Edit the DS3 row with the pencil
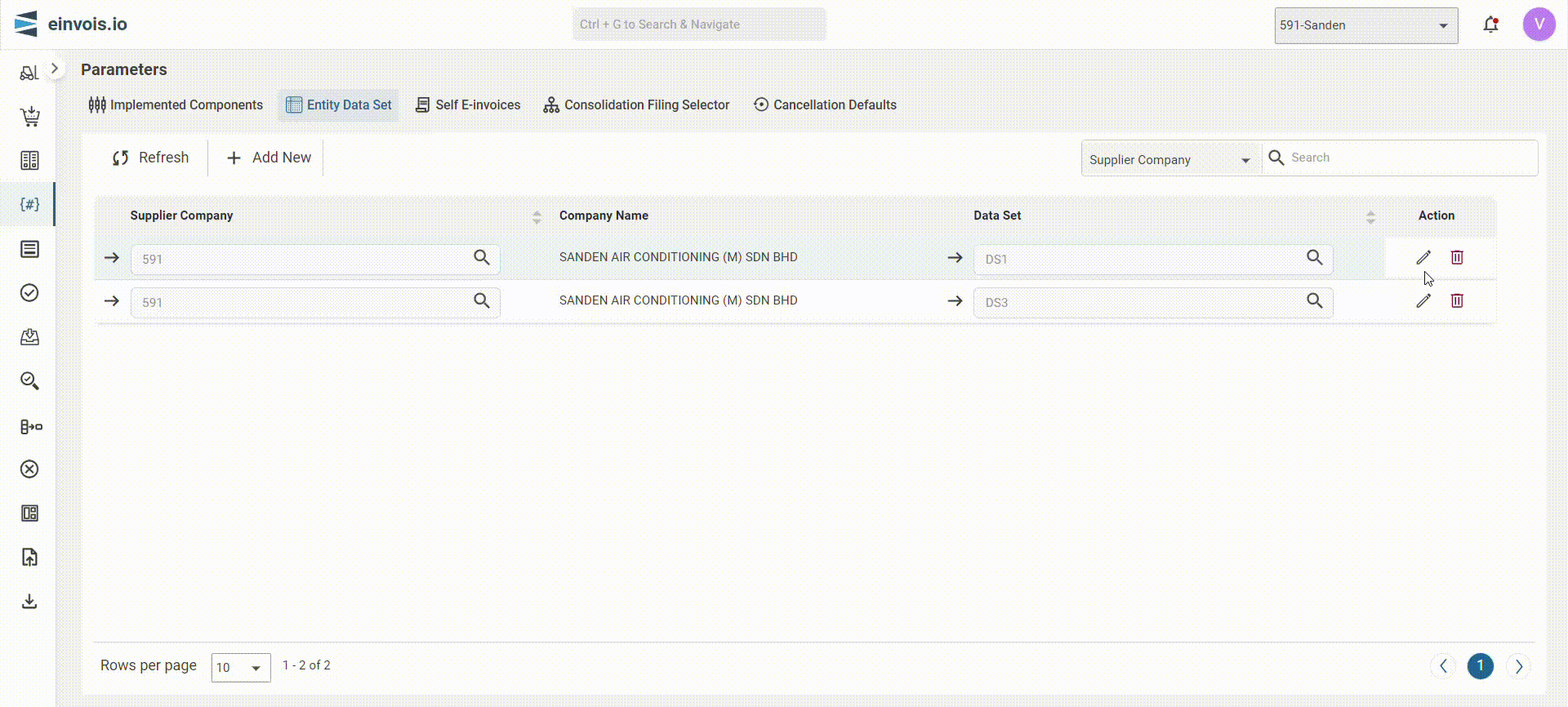 tap(1423, 300)
